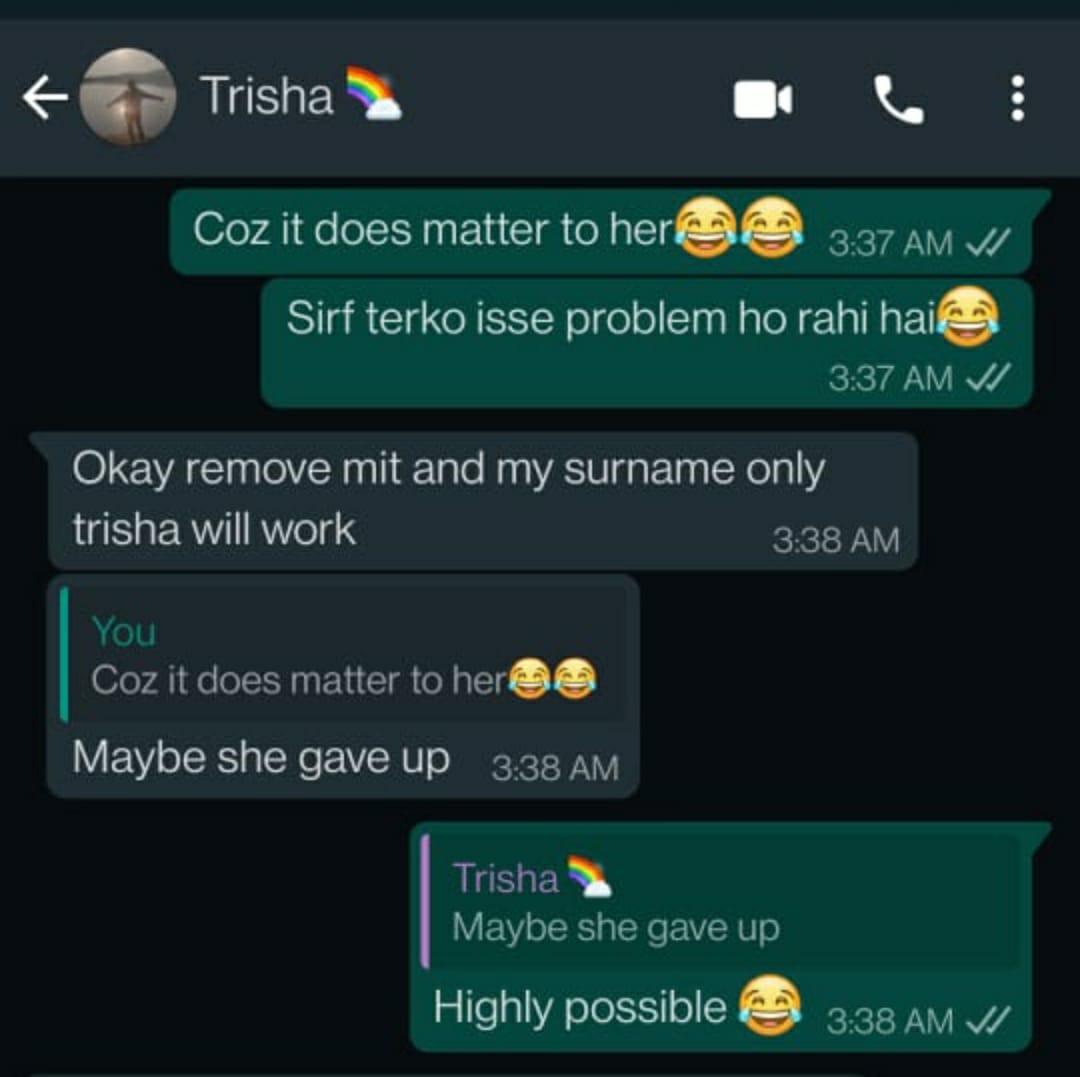
Task: Start a video call with Trisha
Action: coord(763,100)
